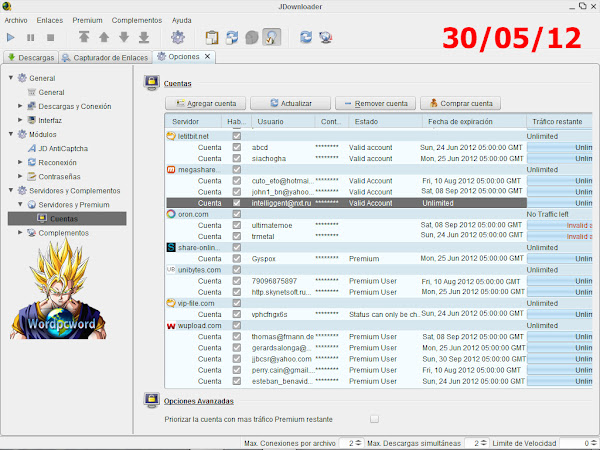Screen dimensions: 600x450
Task: Click the gray speech bubble toolbar icon
Action: click(x=251, y=38)
